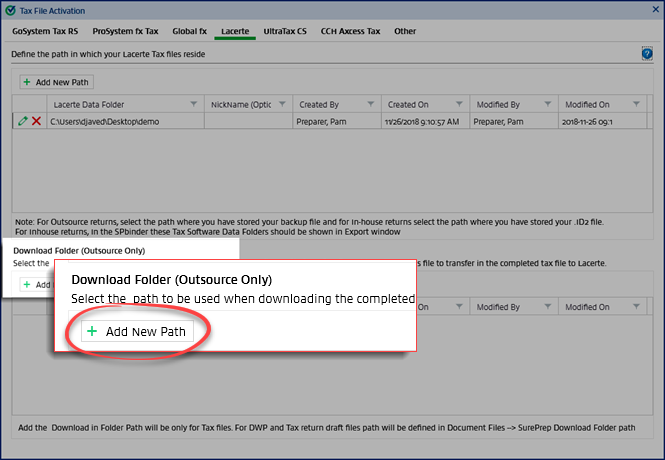The image size is (665, 460).
Task: Click the top Add New Path button
Action: [x=57, y=81]
